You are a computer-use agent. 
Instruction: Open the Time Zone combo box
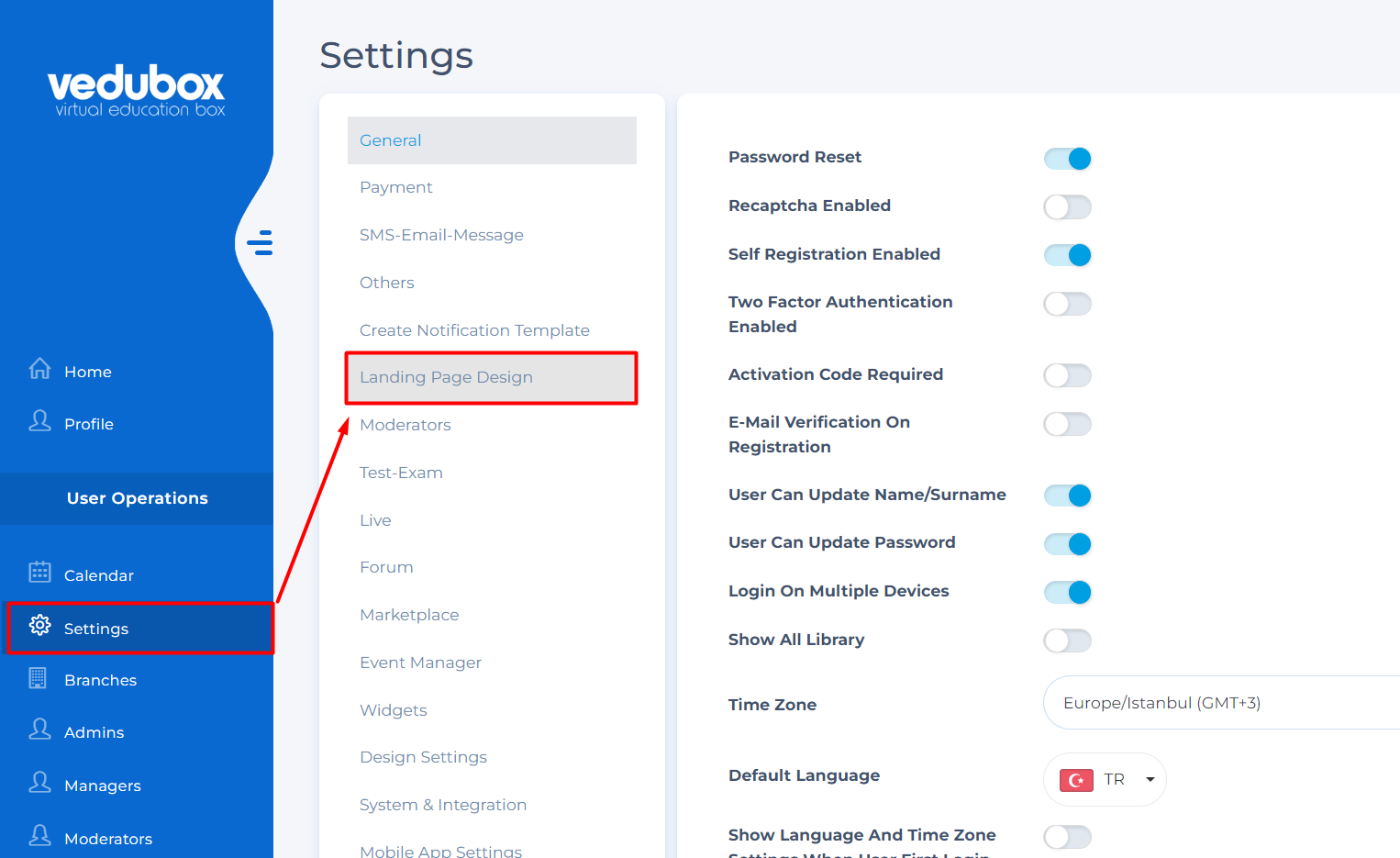1220,703
